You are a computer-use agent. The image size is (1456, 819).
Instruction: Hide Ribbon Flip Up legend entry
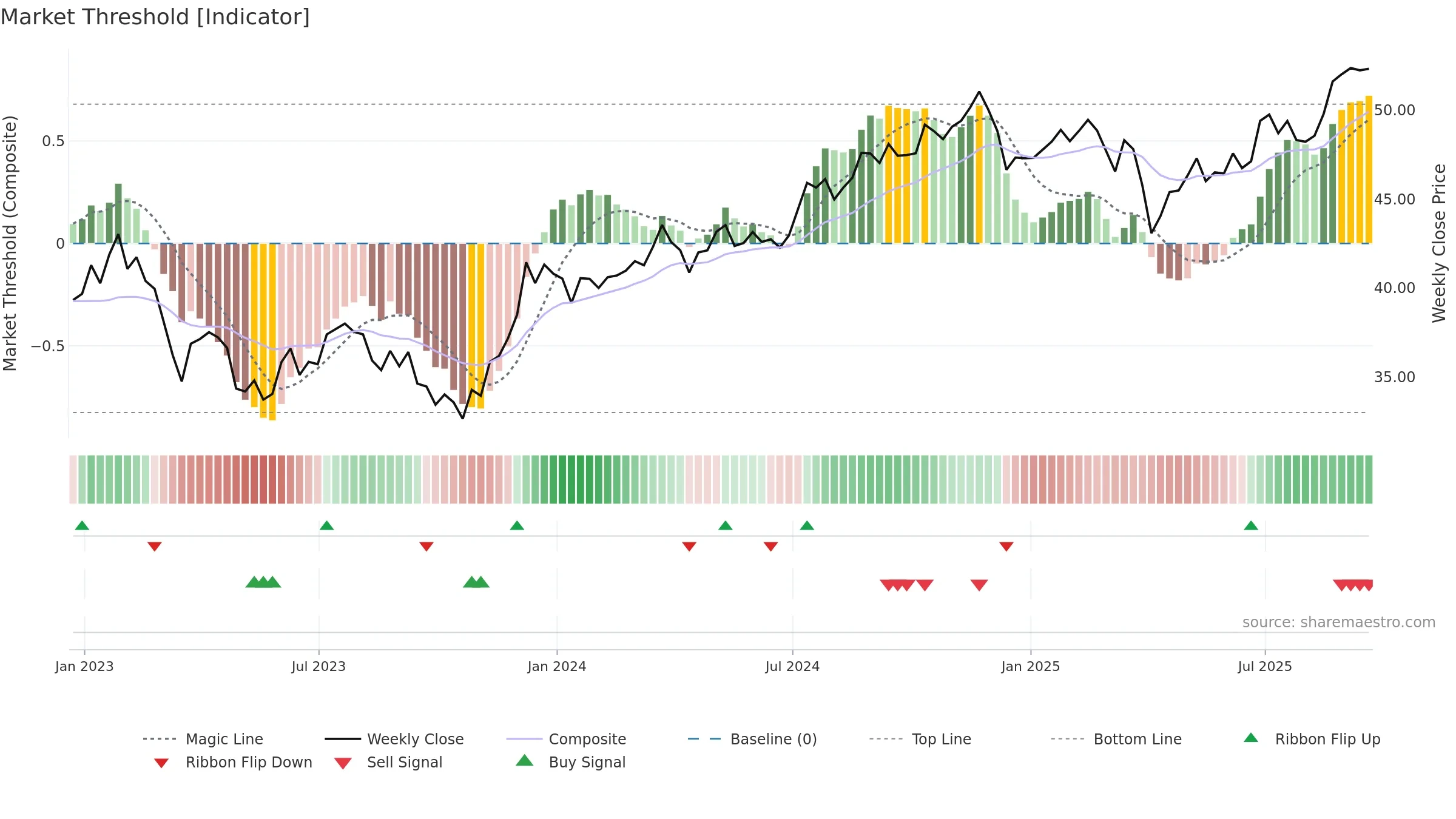click(1312, 739)
